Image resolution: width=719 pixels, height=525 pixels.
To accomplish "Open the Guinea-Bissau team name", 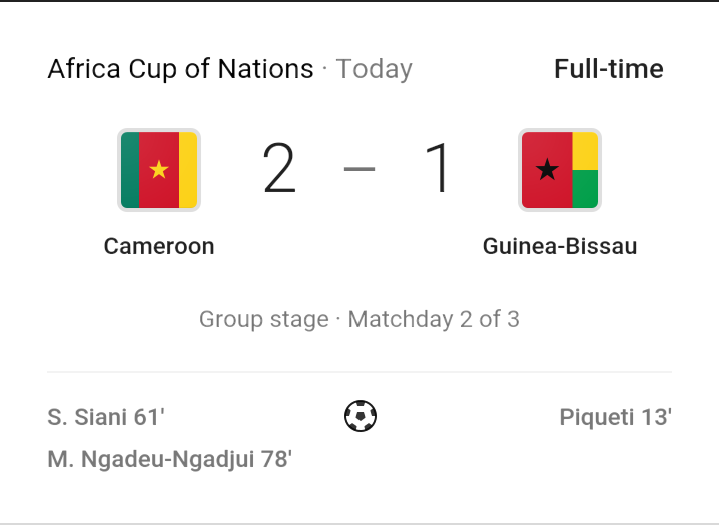I will pyautogui.click(x=560, y=246).
